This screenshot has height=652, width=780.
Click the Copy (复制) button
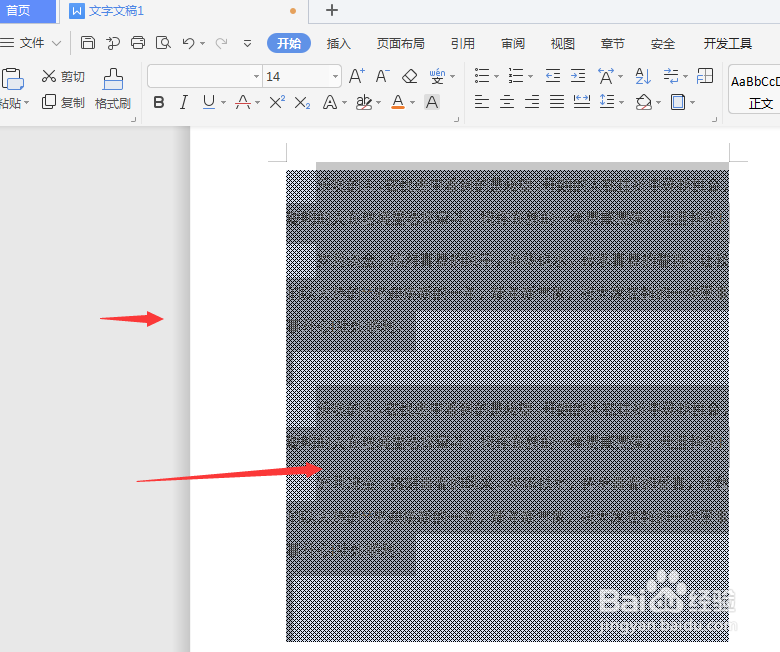(x=64, y=102)
